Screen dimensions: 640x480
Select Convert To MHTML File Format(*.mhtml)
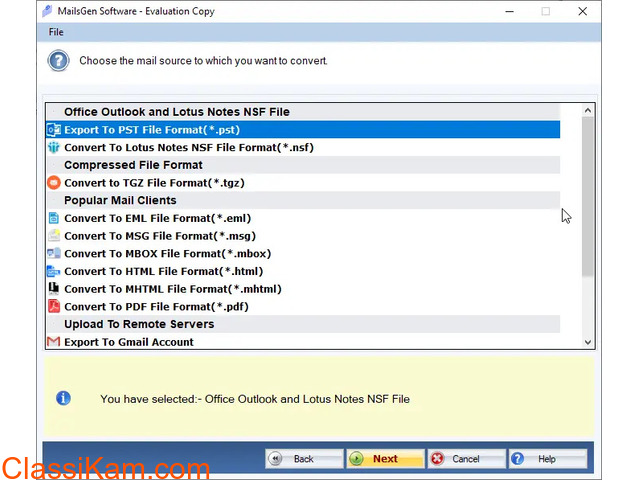point(303,289)
